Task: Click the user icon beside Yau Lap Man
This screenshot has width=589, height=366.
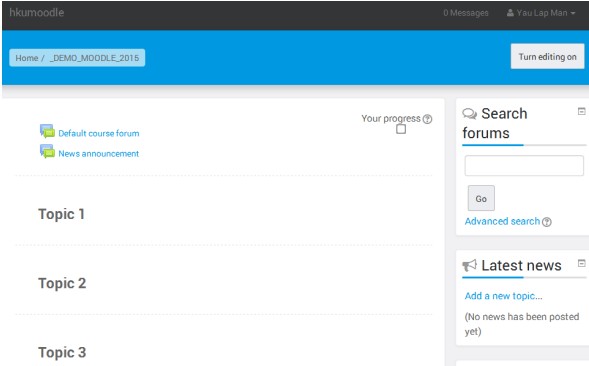Action: point(510,13)
